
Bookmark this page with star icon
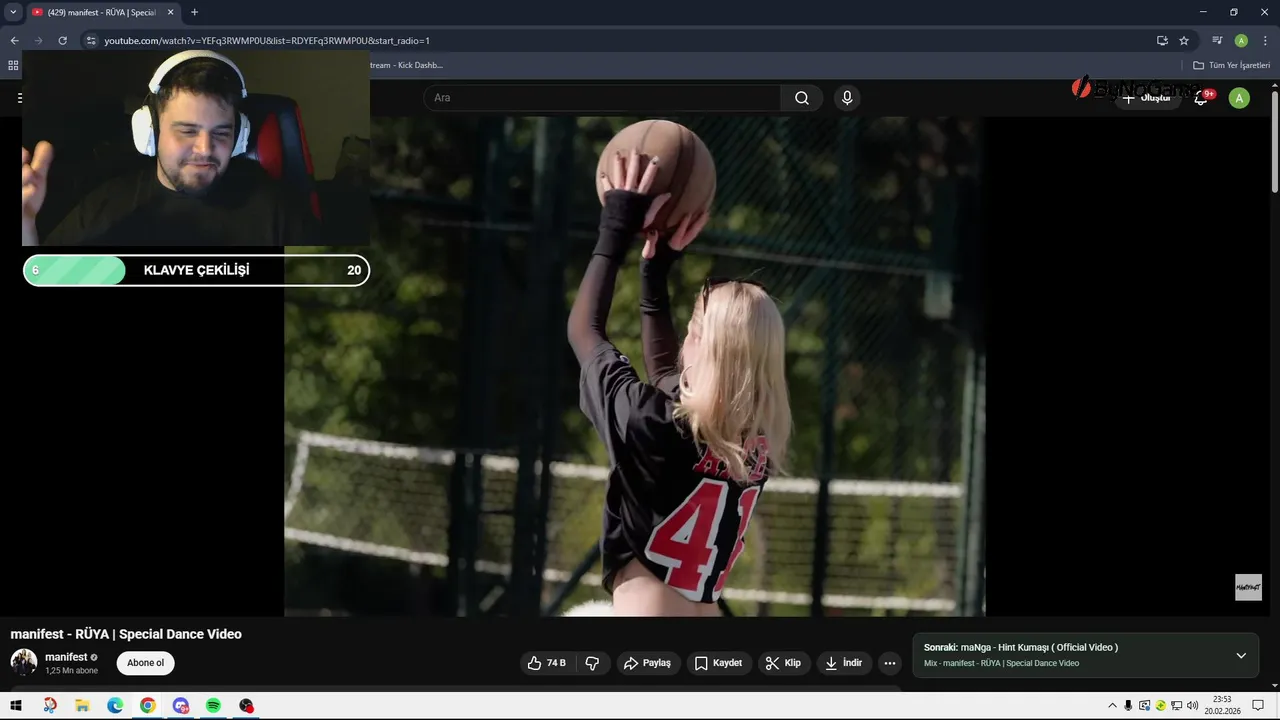point(1184,41)
